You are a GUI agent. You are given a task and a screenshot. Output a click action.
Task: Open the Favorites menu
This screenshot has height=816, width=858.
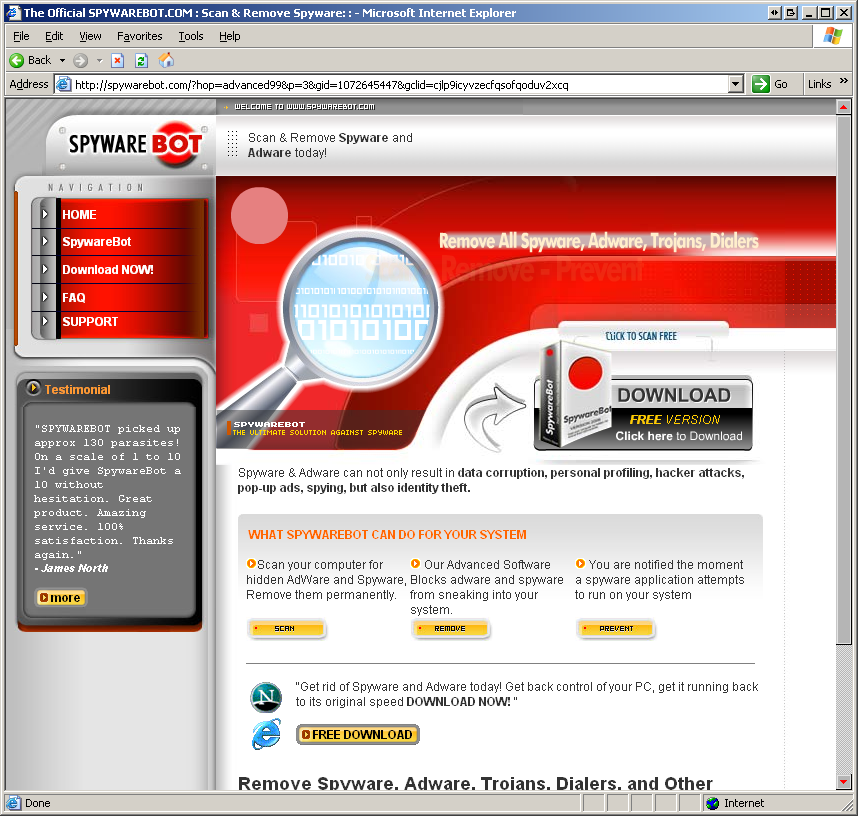tap(140, 36)
